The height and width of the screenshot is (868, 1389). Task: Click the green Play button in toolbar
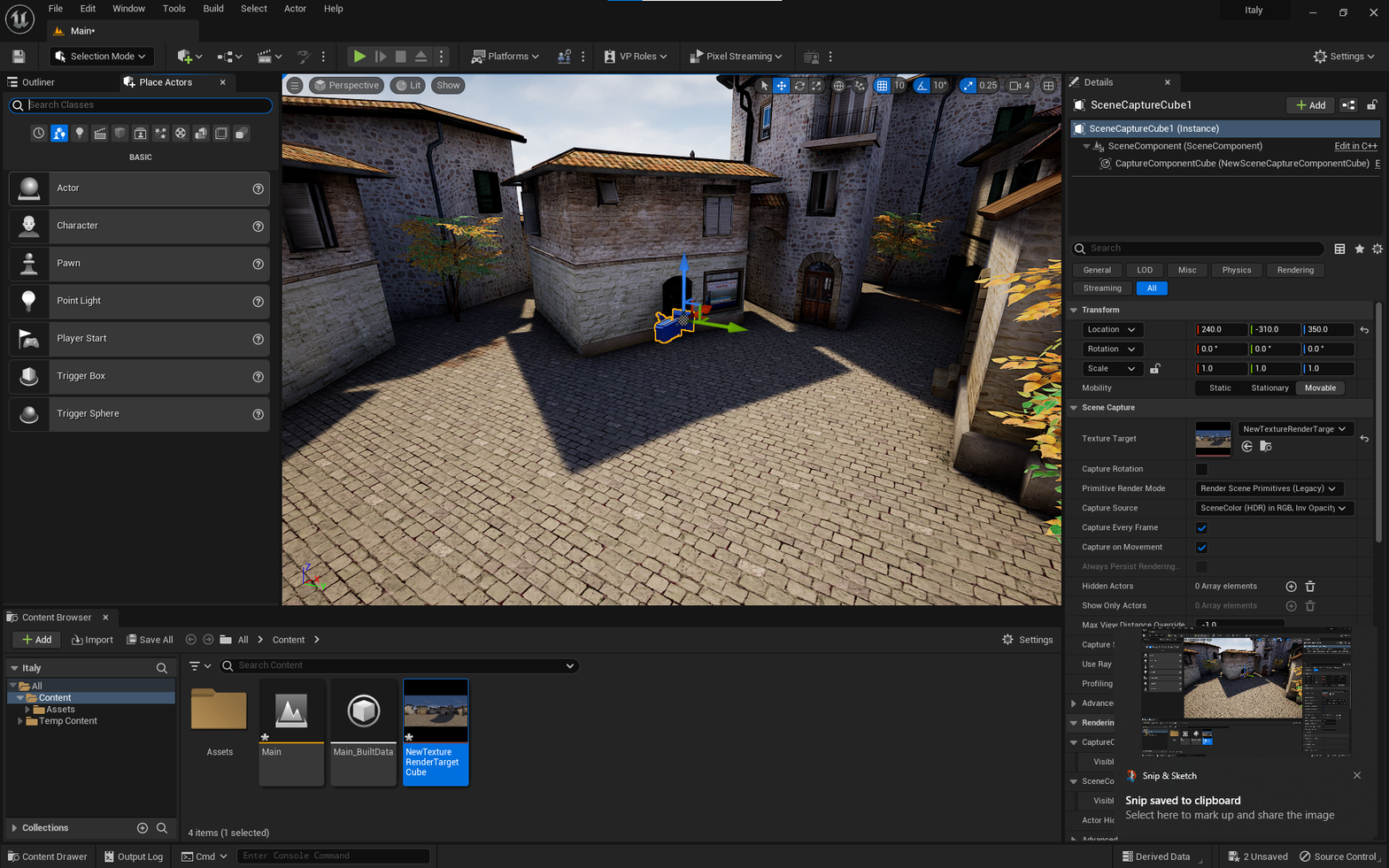[359, 57]
